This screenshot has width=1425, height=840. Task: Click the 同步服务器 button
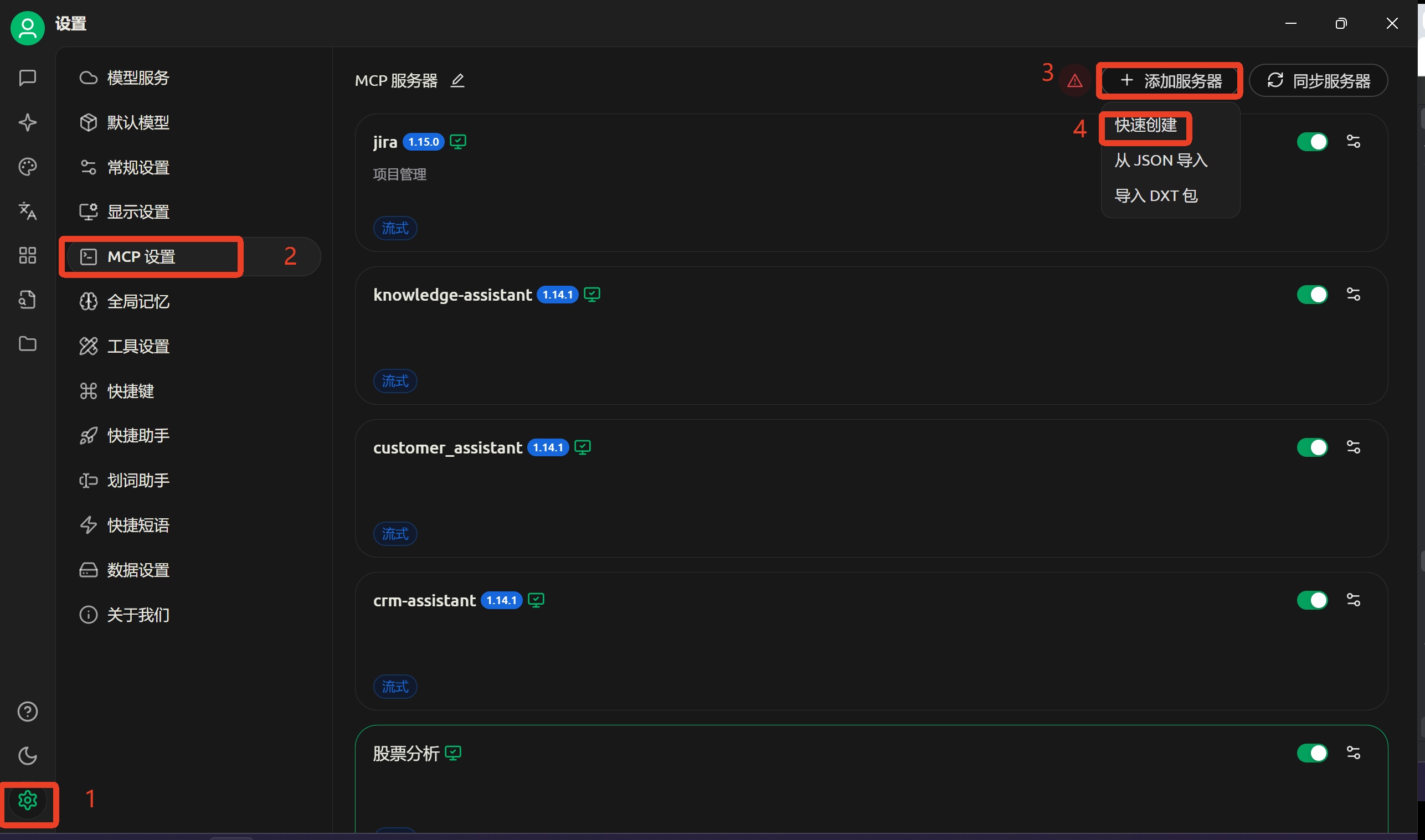click(1318, 81)
